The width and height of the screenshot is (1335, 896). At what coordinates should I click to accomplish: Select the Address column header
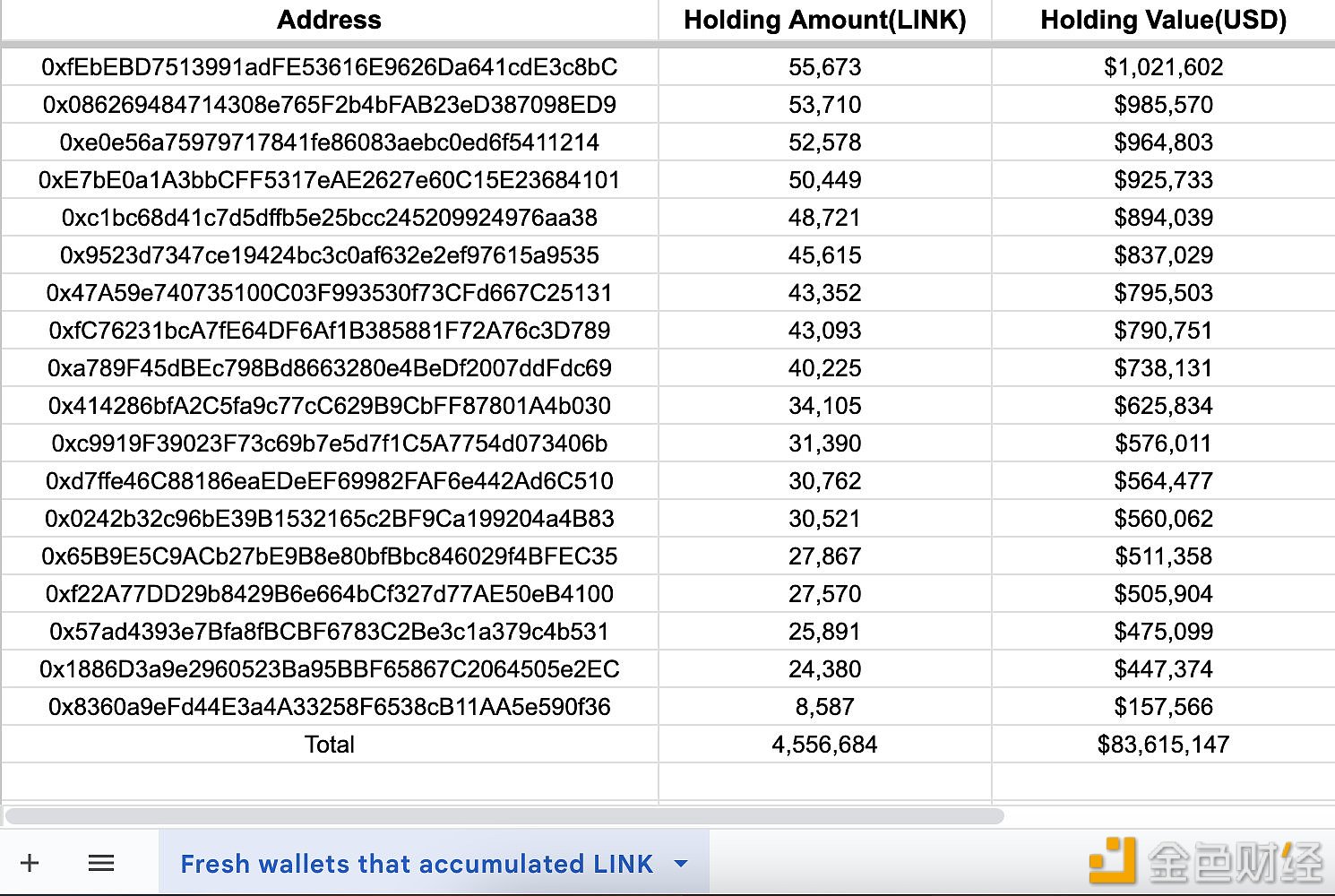pos(329,20)
